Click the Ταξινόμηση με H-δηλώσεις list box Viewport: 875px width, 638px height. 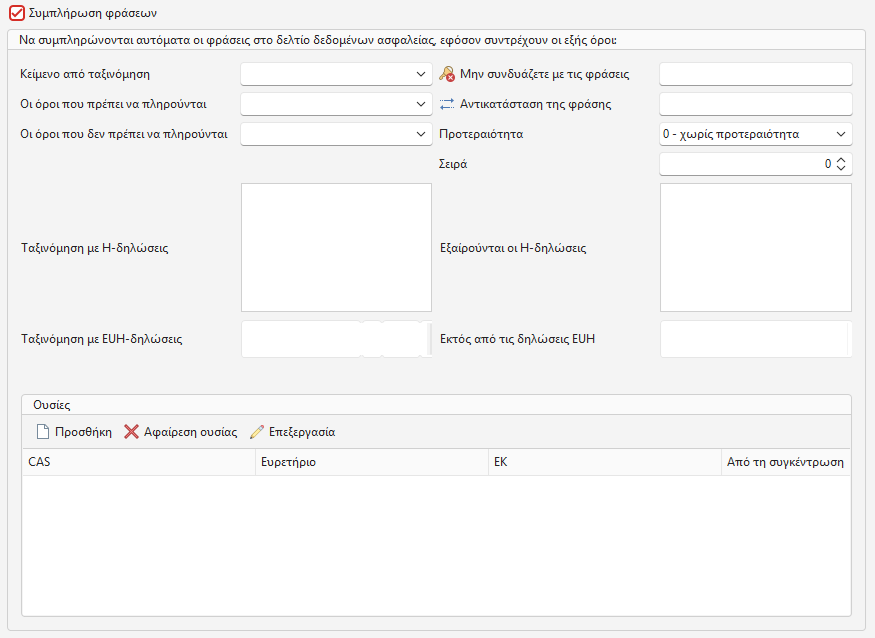point(336,247)
